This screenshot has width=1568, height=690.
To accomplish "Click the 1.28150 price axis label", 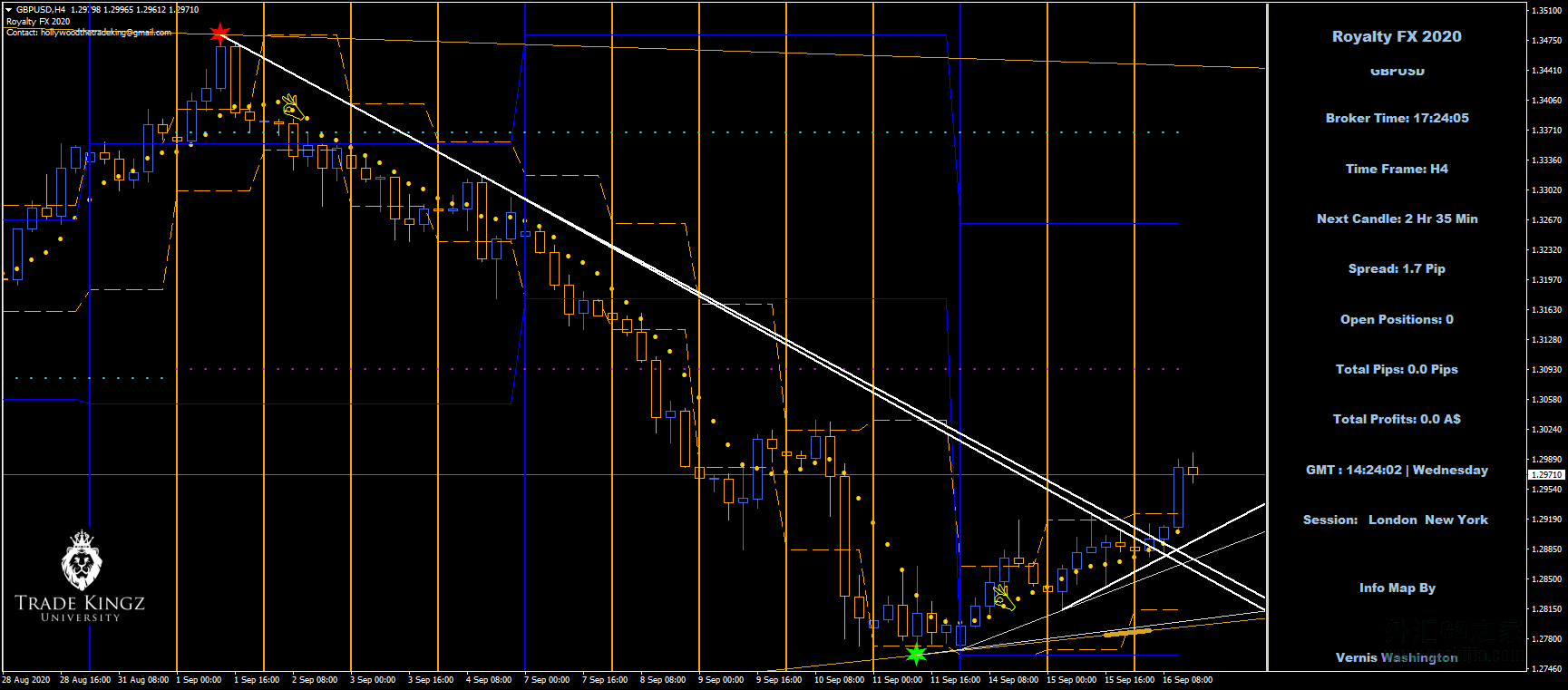I will 1546,608.
